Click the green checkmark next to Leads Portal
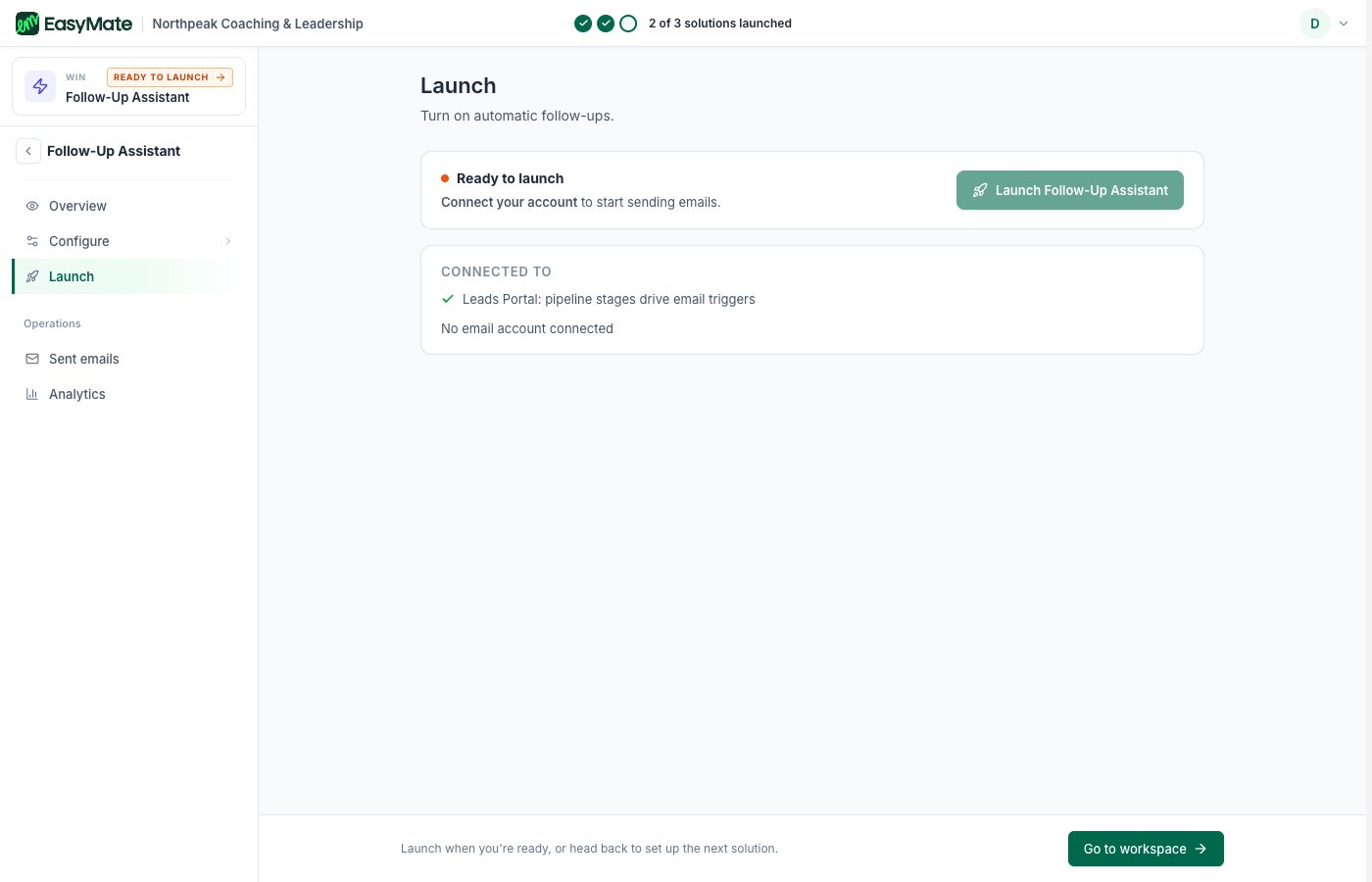Image resolution: width=1372 pixels, height=882 pixels. 448,299
